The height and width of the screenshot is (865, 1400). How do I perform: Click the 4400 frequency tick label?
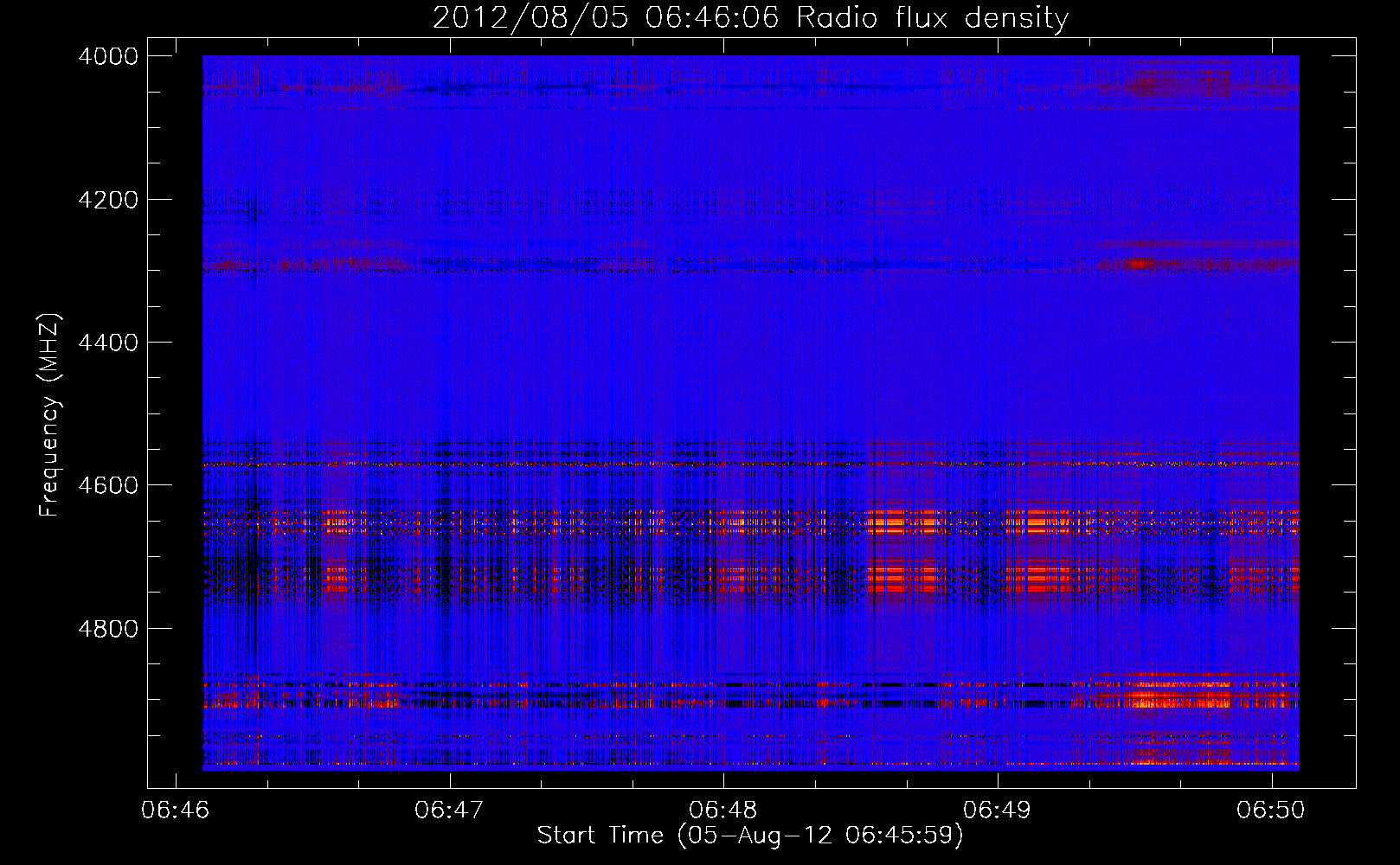[108, 343]
